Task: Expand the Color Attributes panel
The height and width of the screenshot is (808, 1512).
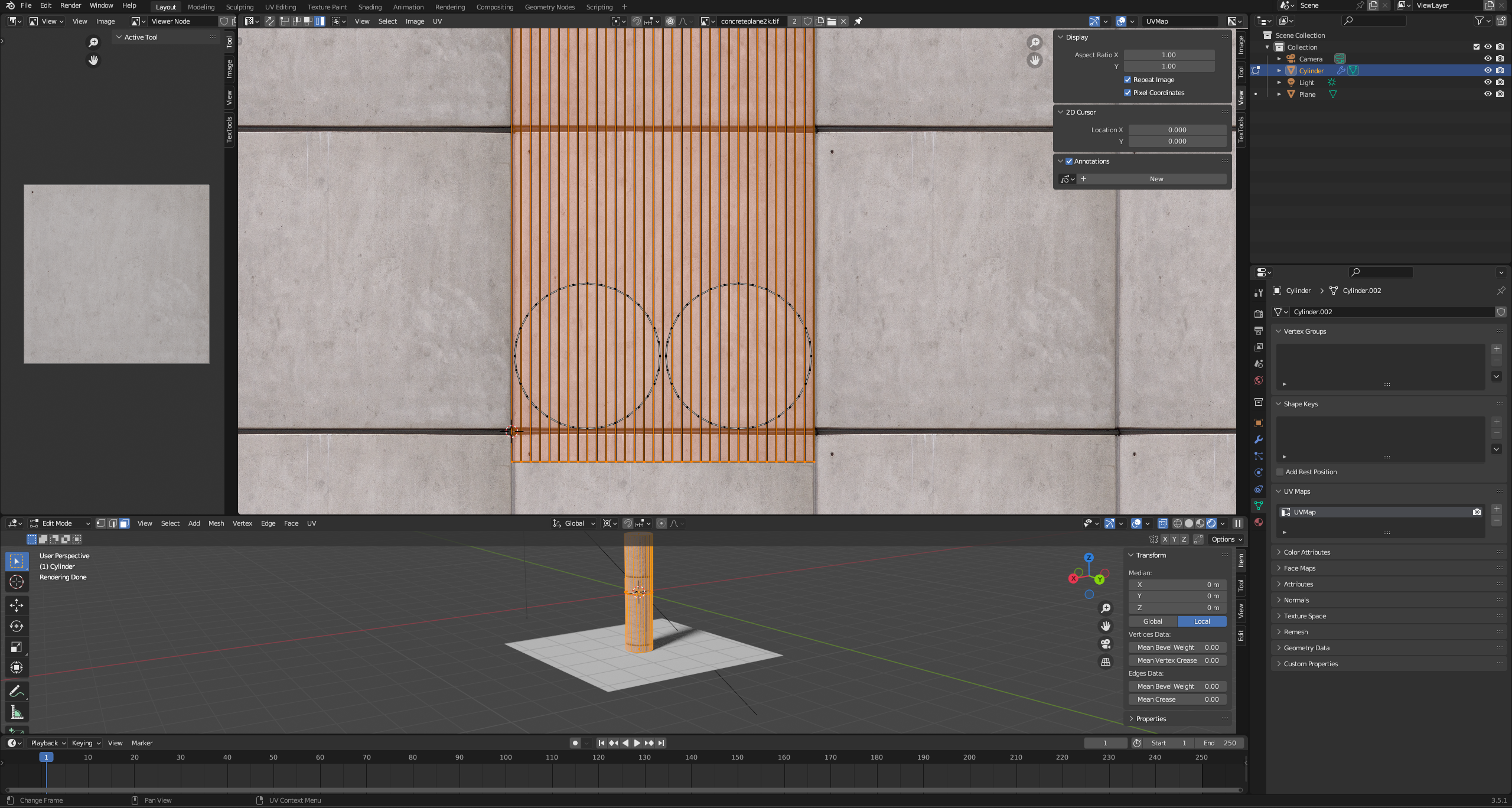Action: [x=1279, y=552]
